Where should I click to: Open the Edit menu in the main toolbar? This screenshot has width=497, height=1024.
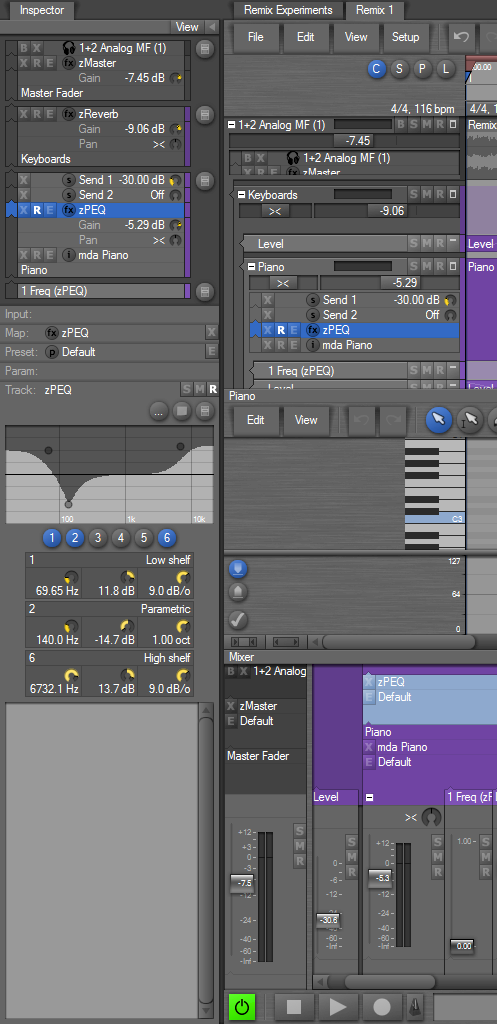306,37
